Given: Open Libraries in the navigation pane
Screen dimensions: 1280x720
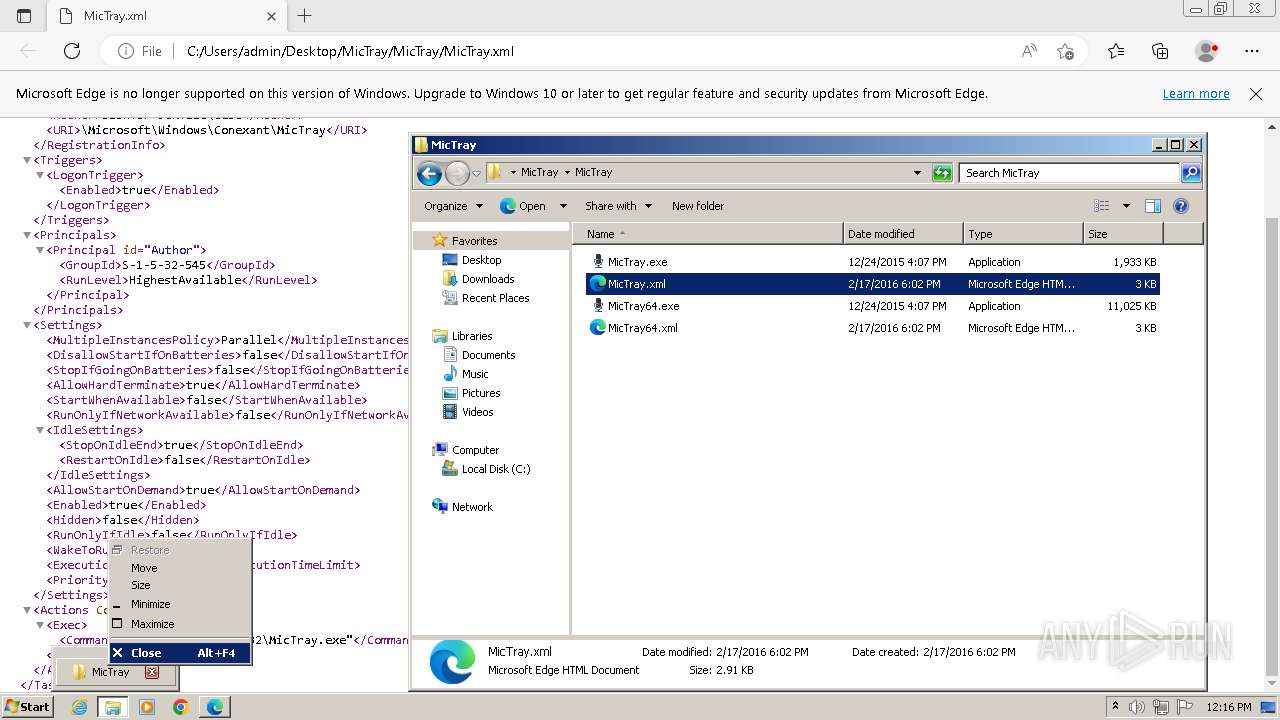Looking at the screenshot, I should click(471, 336).
